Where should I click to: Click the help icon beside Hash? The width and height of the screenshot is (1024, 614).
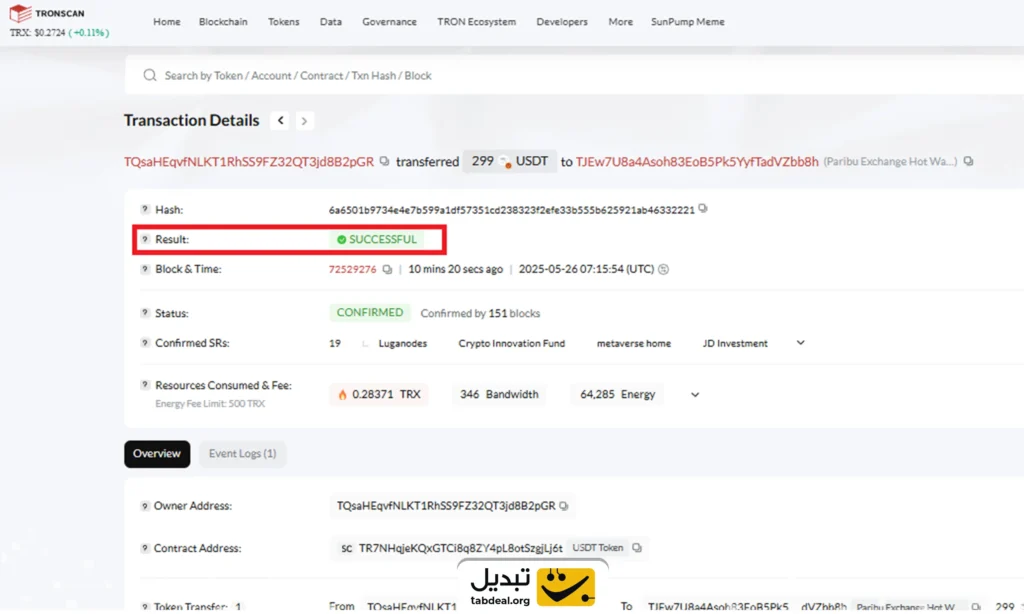pos(145,209)
